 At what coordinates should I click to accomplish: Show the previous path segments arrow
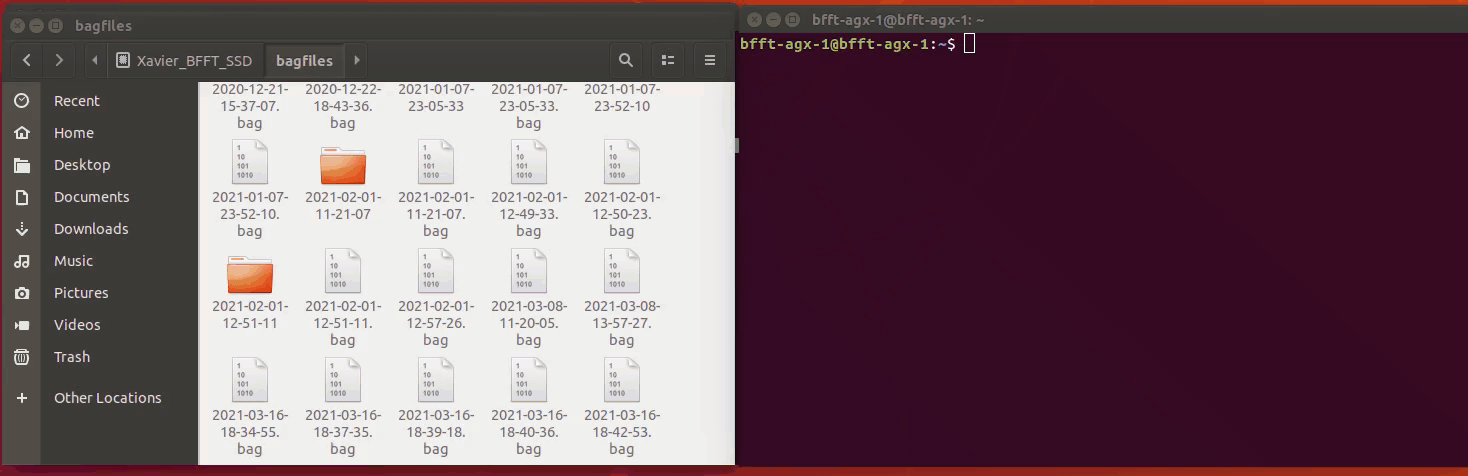[95, 60]
